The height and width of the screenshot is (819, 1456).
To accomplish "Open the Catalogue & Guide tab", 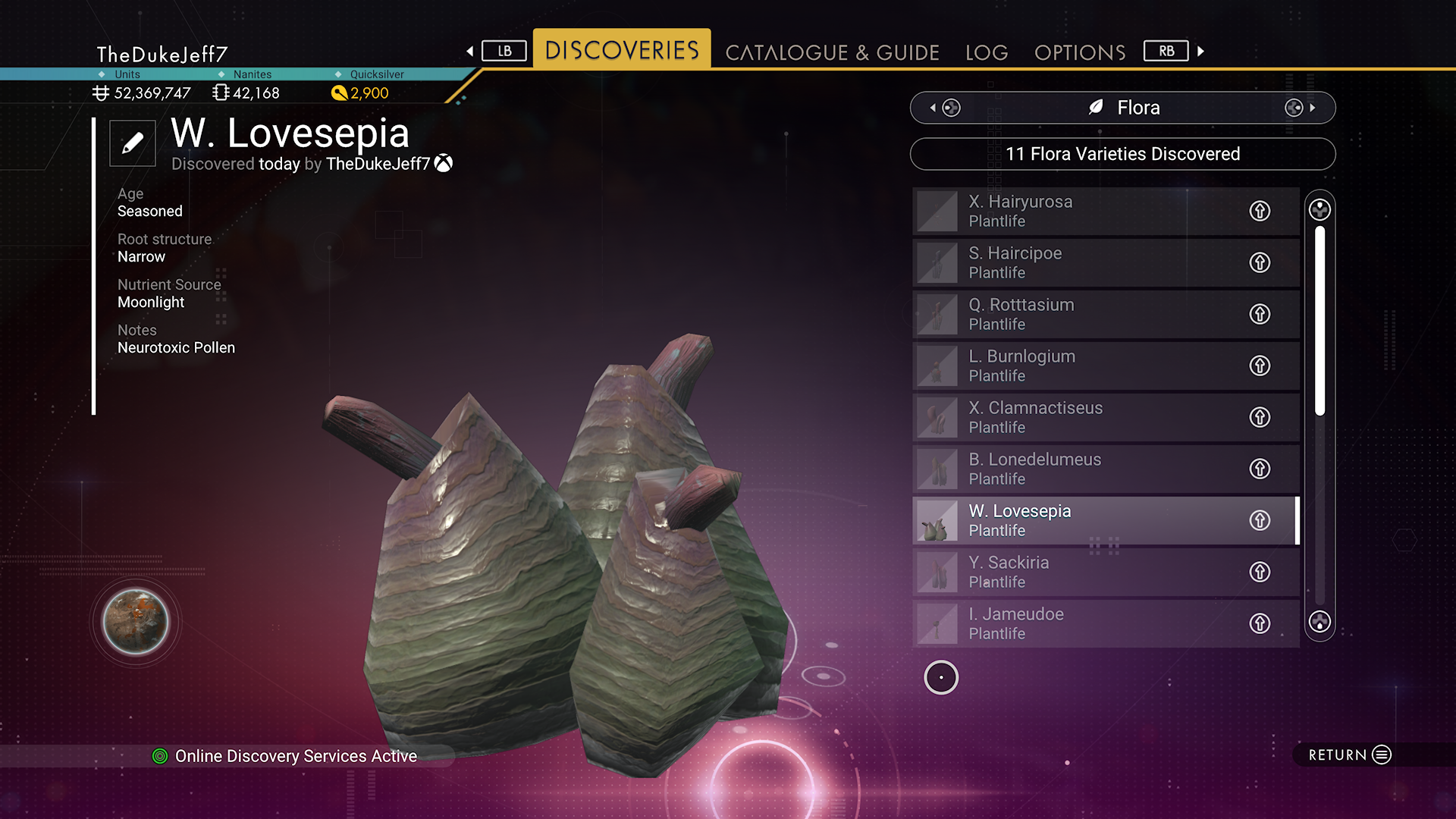I will pos(832,52).
